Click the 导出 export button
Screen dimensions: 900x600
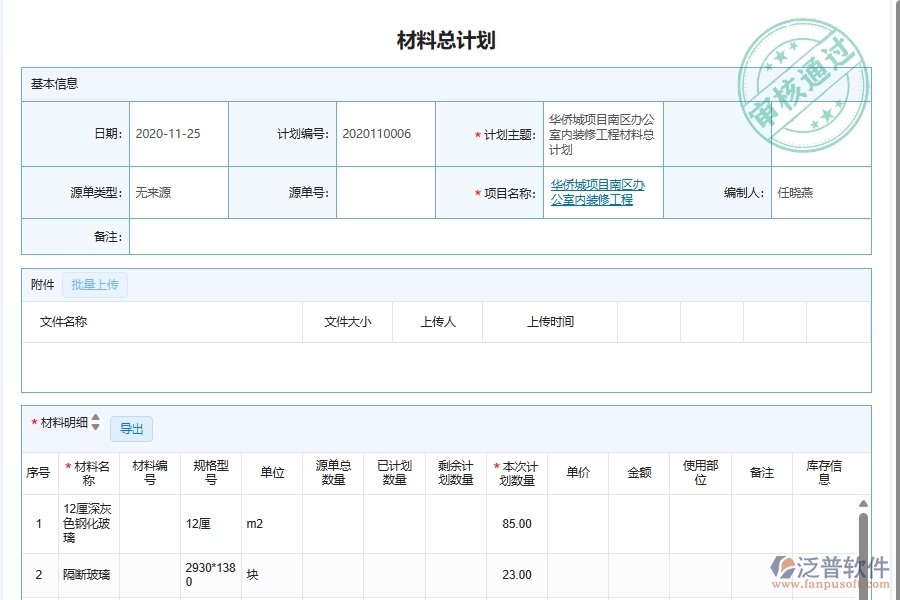tap(132, 428)
